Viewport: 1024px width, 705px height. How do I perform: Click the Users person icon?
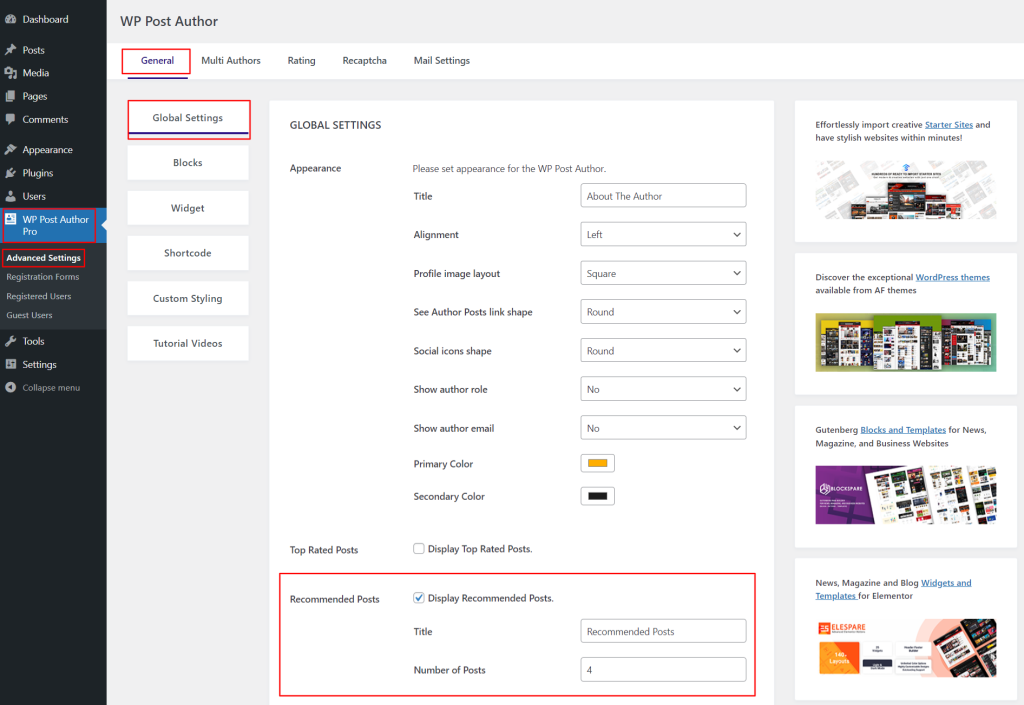click(x=10, y=196)
